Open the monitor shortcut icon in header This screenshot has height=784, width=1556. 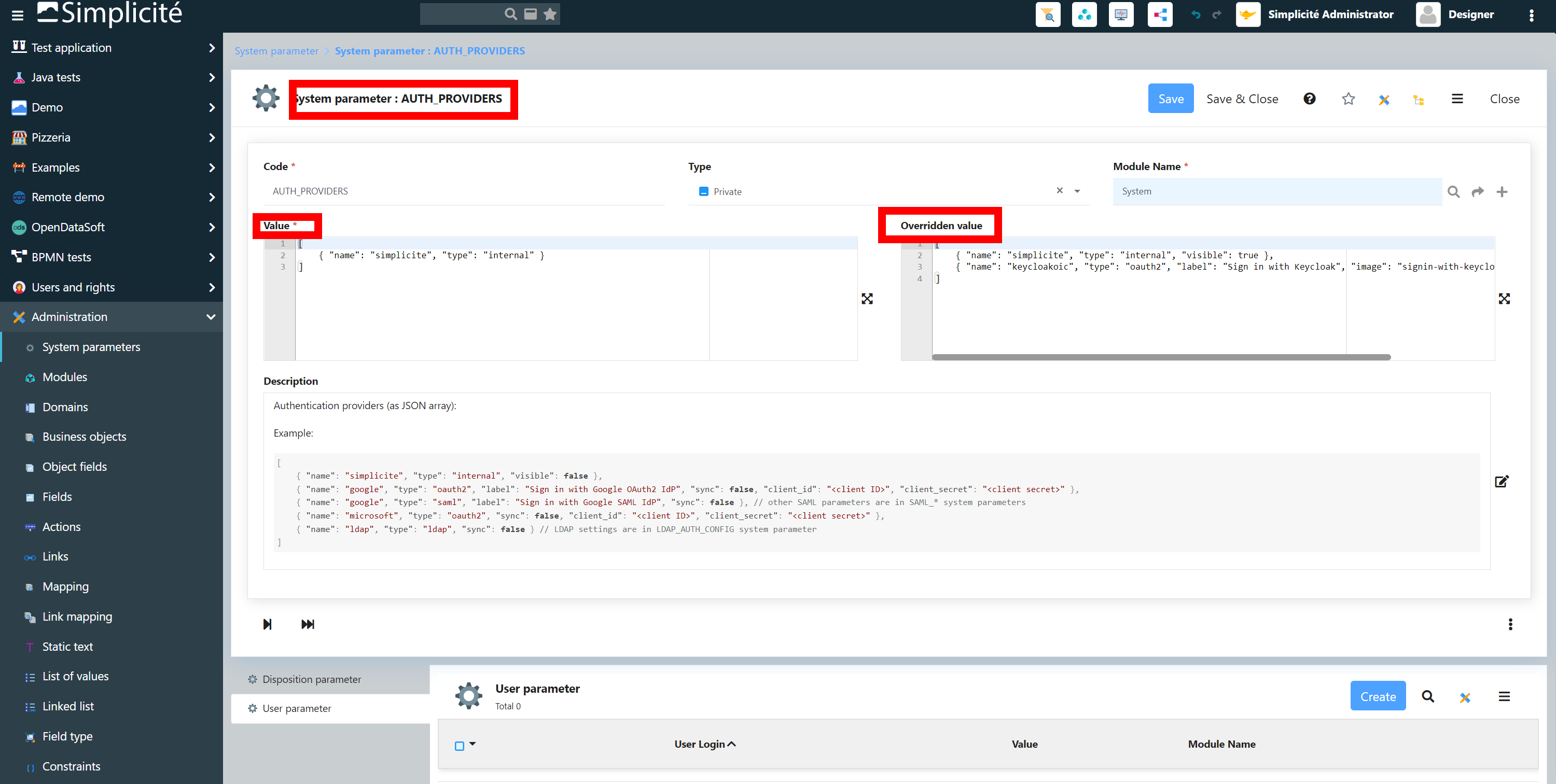click(x=1121, y=15)
